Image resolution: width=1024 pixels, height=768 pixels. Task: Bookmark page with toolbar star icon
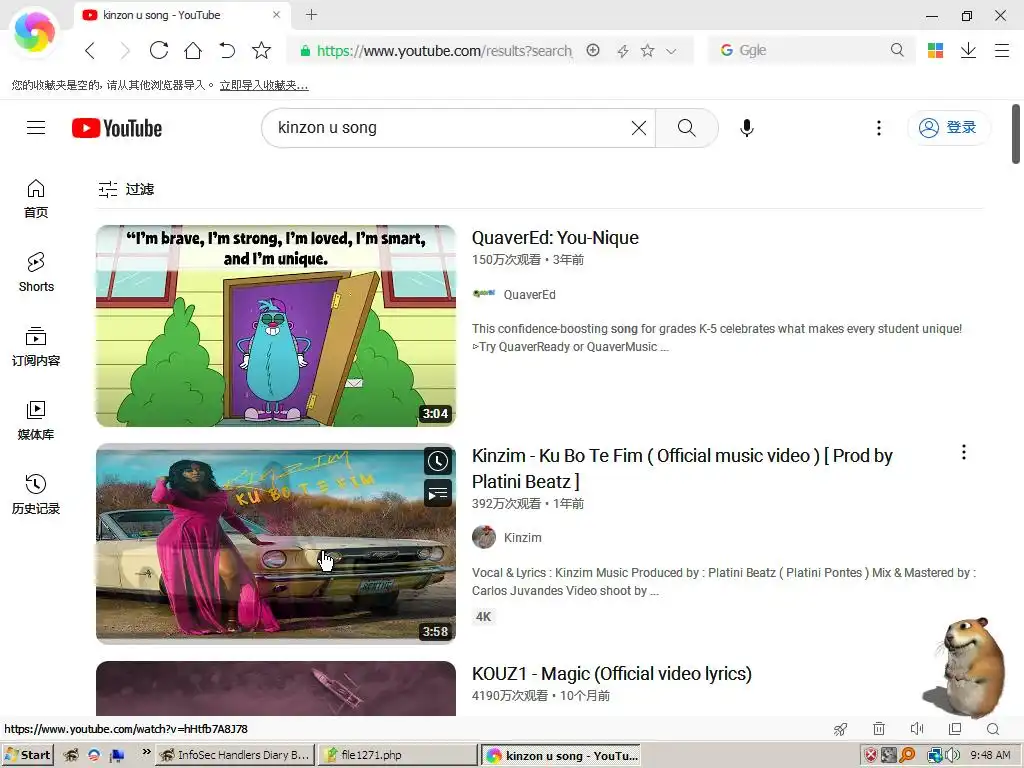pos(261,50)
